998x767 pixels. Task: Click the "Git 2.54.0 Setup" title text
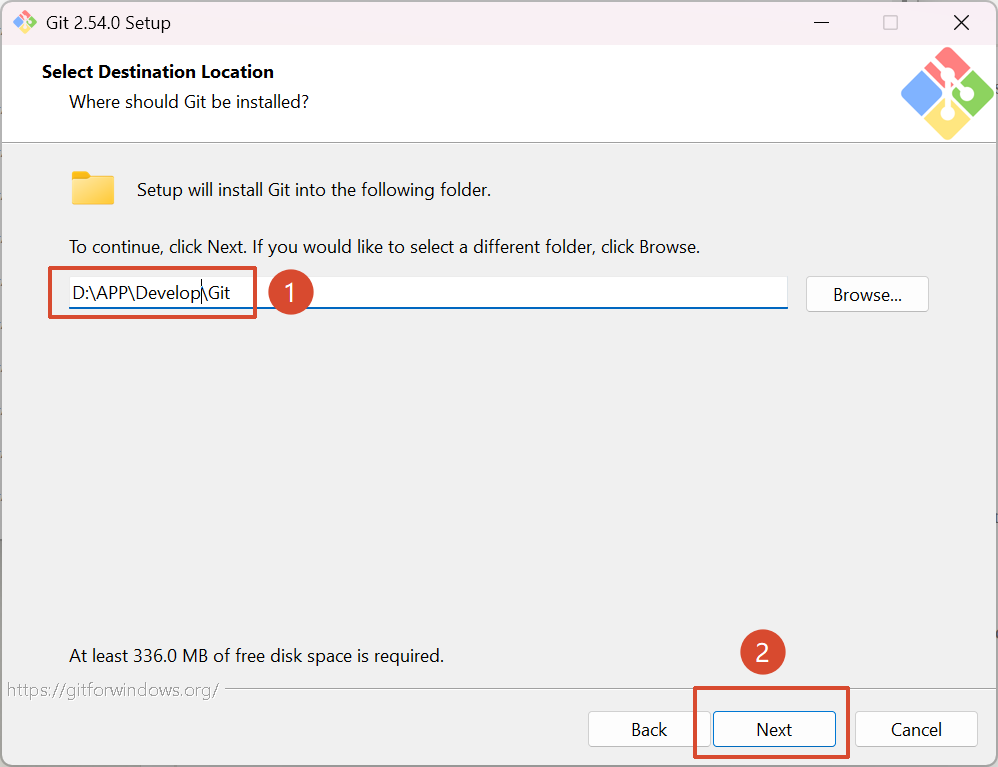[108, 23]
